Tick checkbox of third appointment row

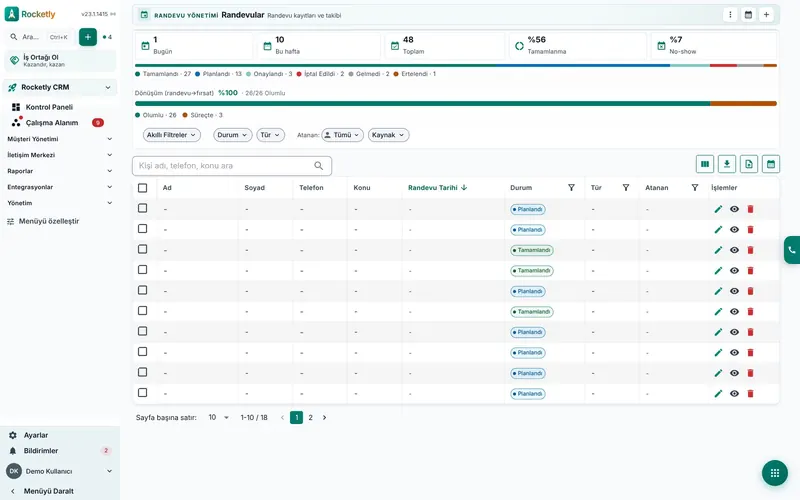coord(142,249)
